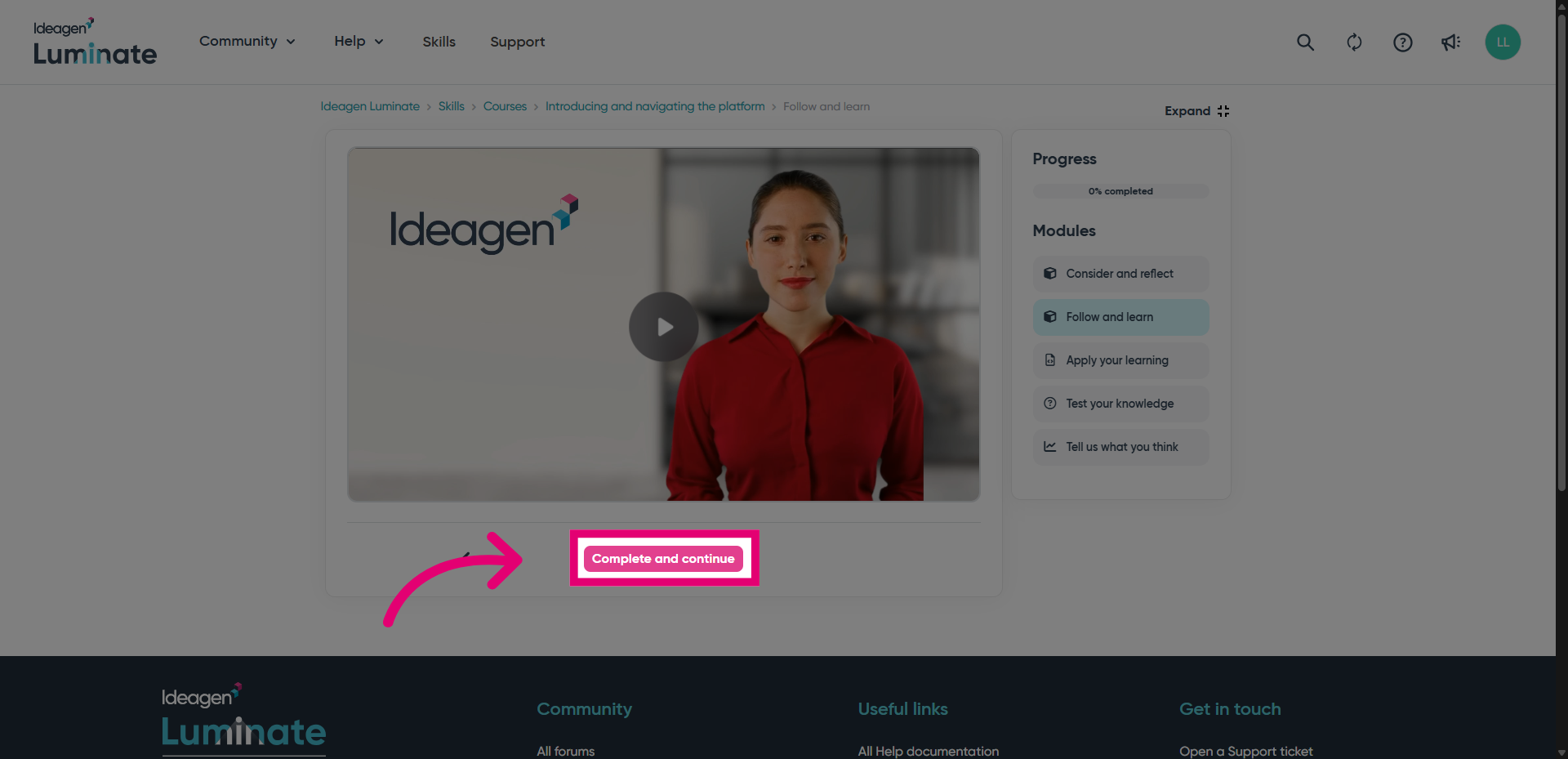The image size is (1568, 759).
Task: Click the Tell us what you think chart icon
Action: pyautogui.click(x=1050, y=447)
